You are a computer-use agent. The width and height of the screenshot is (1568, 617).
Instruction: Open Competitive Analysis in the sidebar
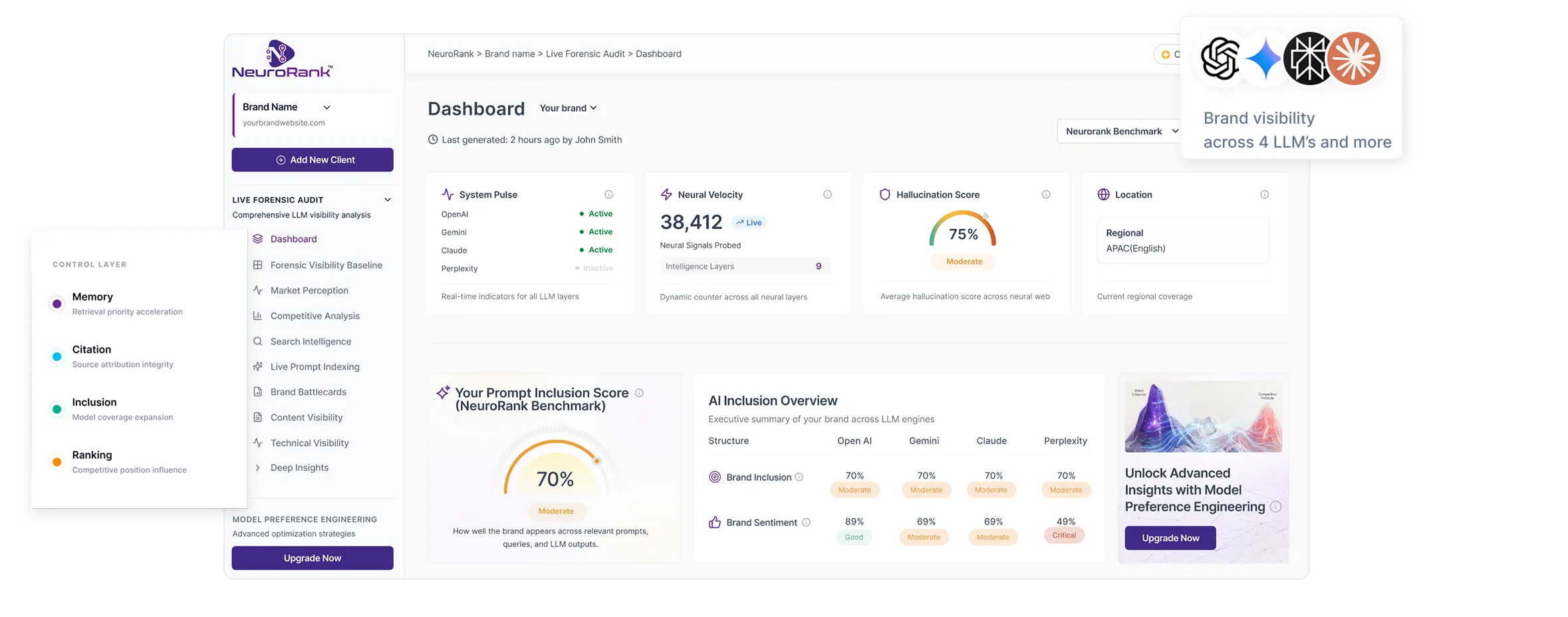tap(315, 316)
